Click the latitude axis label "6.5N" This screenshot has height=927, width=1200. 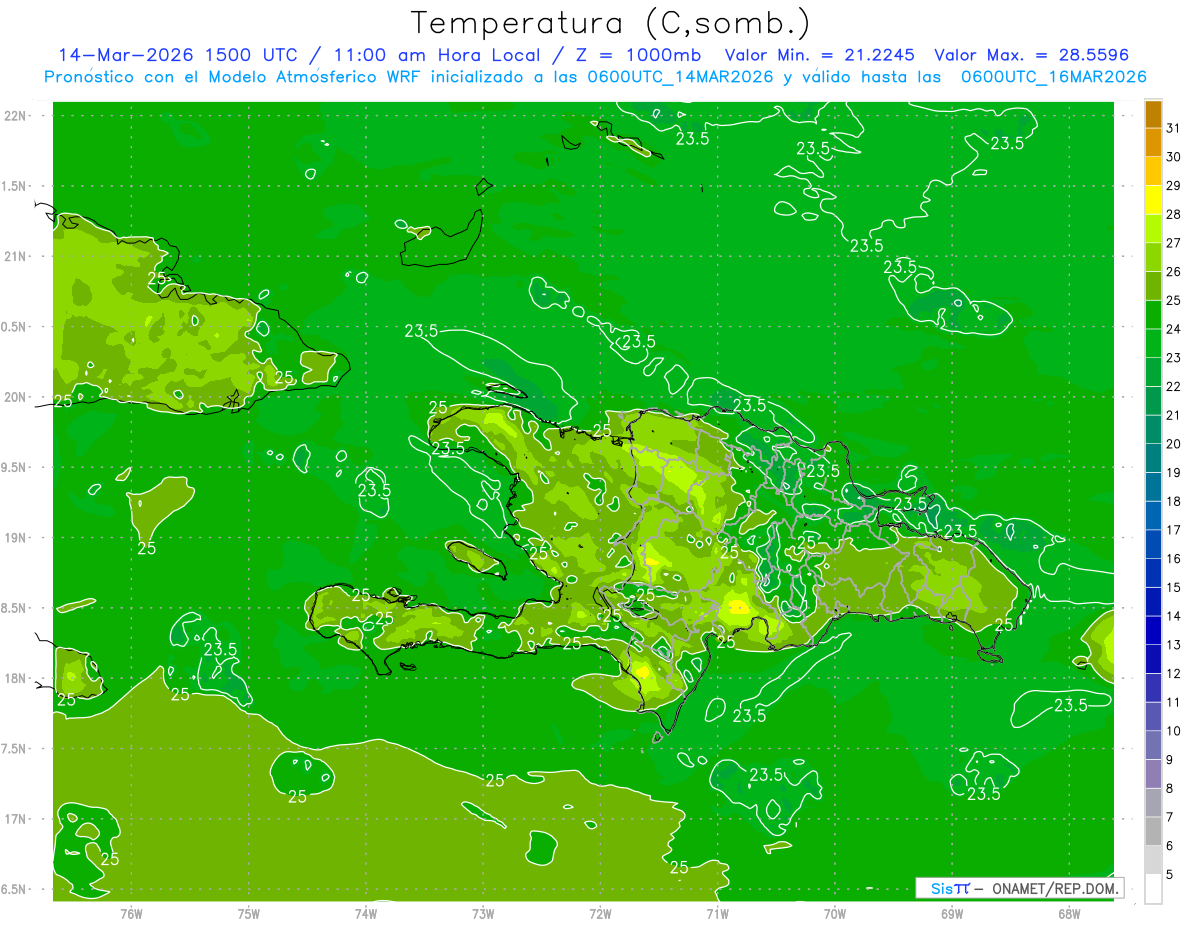[x=15, y=889]
